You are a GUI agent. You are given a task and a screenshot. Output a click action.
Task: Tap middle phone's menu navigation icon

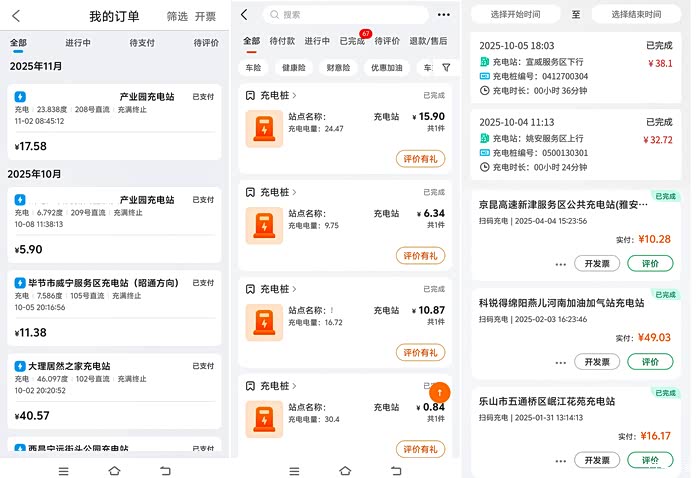294,471
